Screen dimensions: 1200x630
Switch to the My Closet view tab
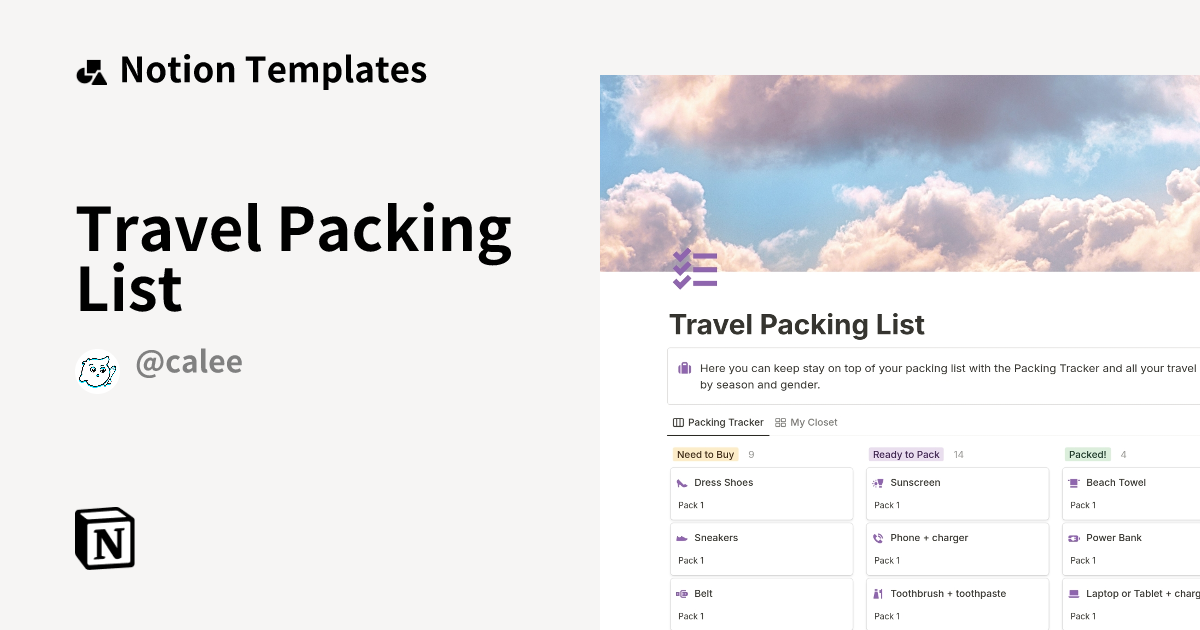click(806, 422)
